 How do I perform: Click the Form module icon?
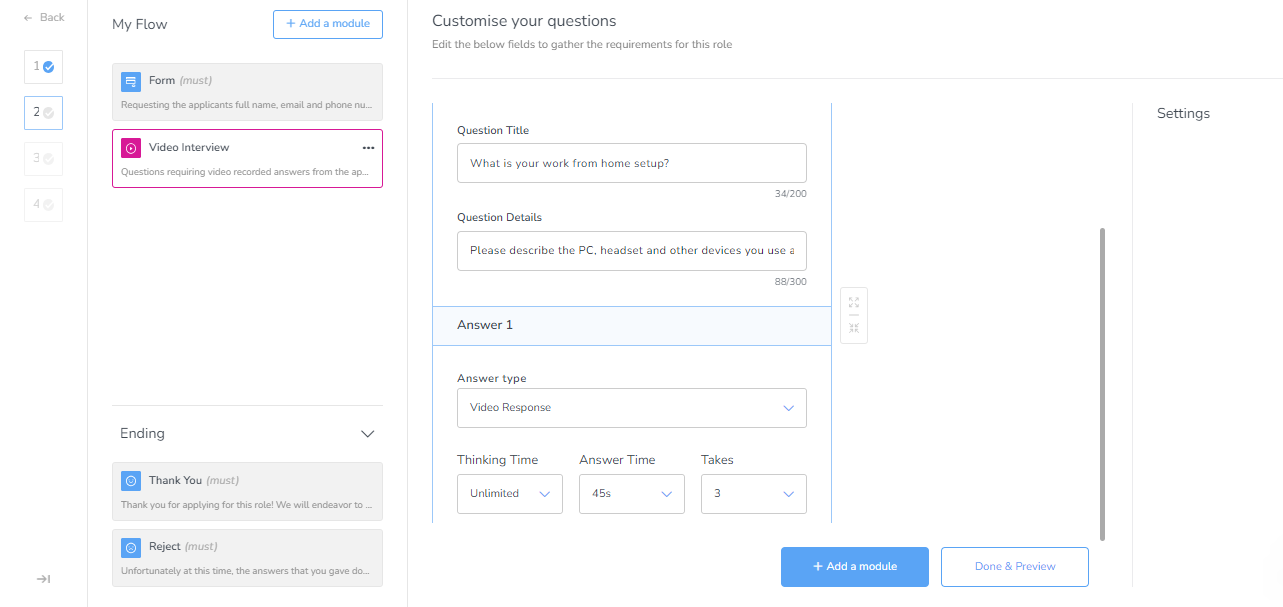pos(131,82)
